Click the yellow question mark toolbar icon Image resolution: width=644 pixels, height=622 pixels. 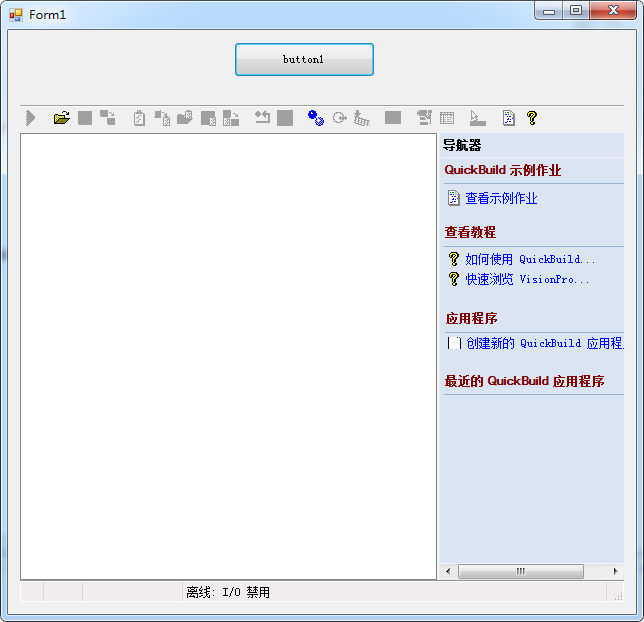point(532,118)
